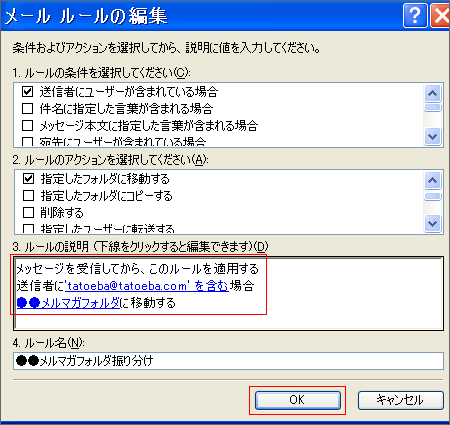Click the help question mark icon
The width and height of the screenshot is (450, 425).
click(415, 15)
